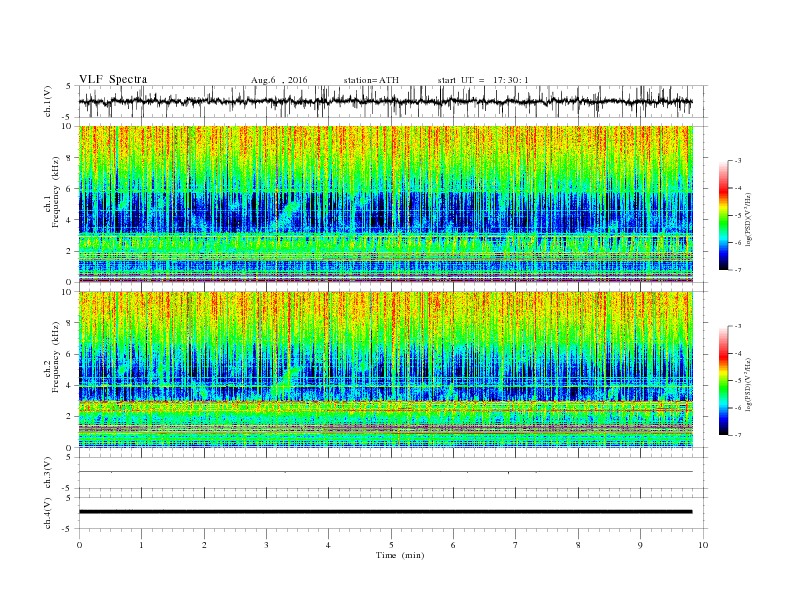
Task: Select the "ch.3(V)" axis label
Action: (x=47, y=473)
